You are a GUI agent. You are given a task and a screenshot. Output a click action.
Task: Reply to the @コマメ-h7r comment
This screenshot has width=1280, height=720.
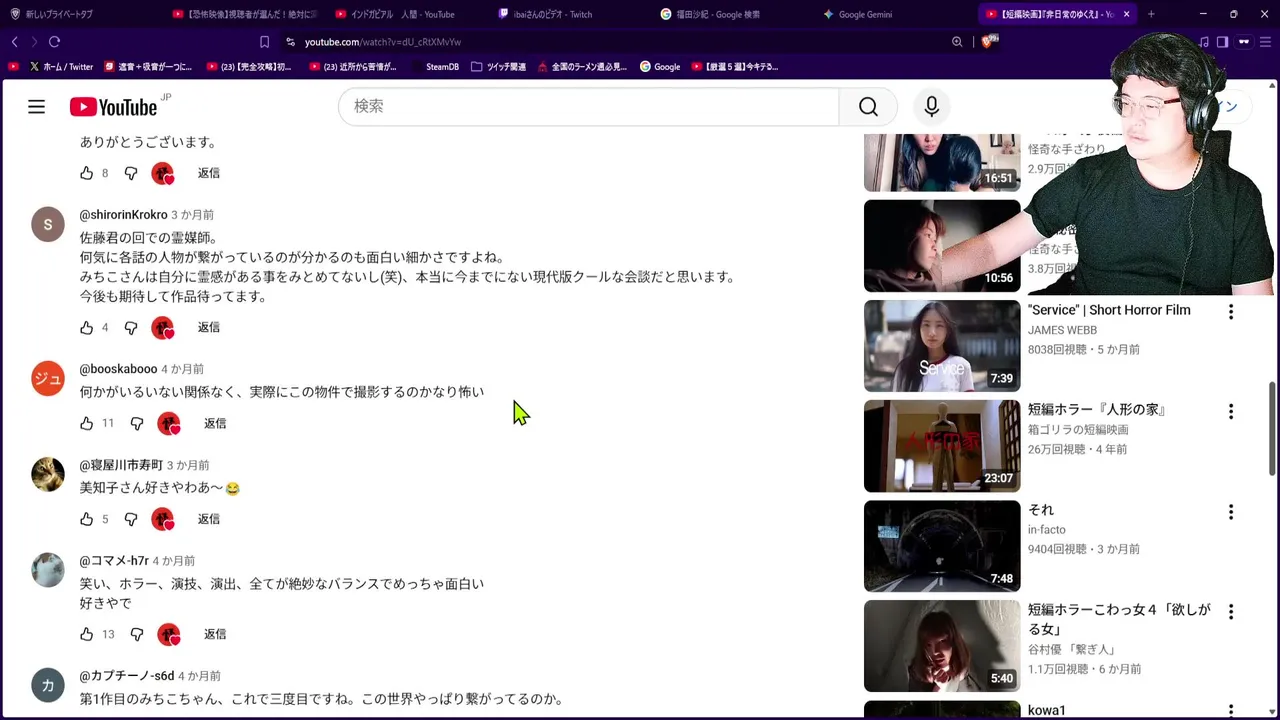coord(215,634)
